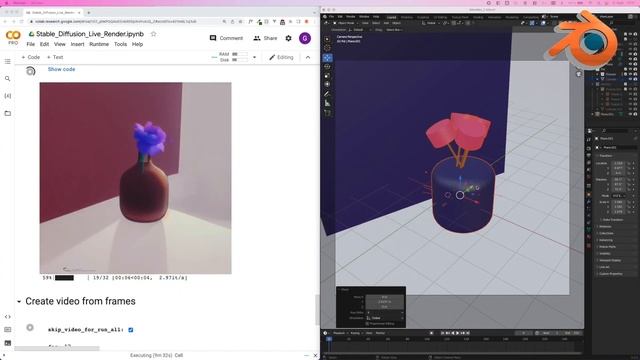The height and width of the screenshot is (360, 640).
Task: Open Colab code snippets icon
Action: (7, 316)
